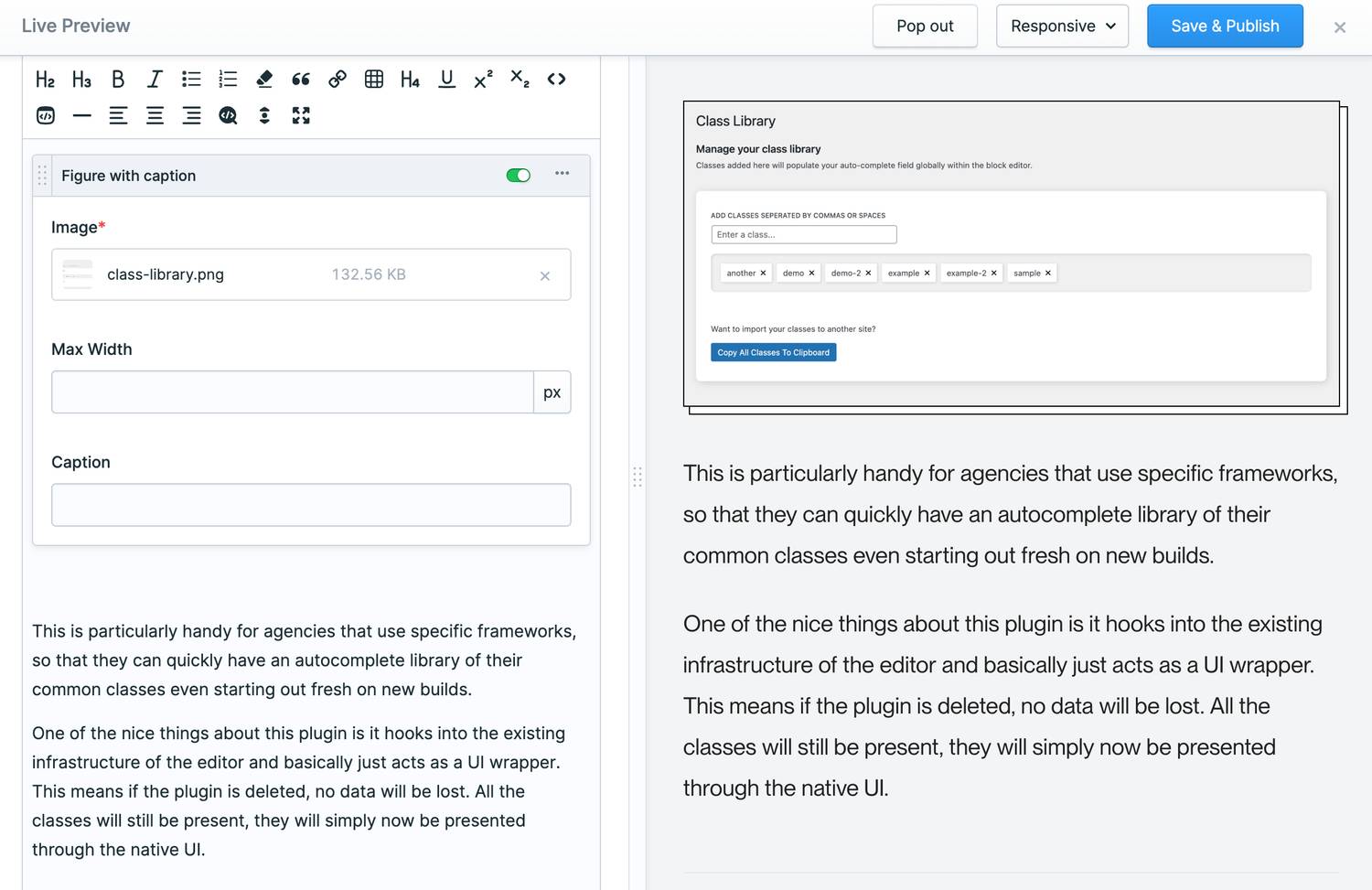The image size is (1372, 890).
Task: Apply superscript formatting
Action: [x=483, y=80]
